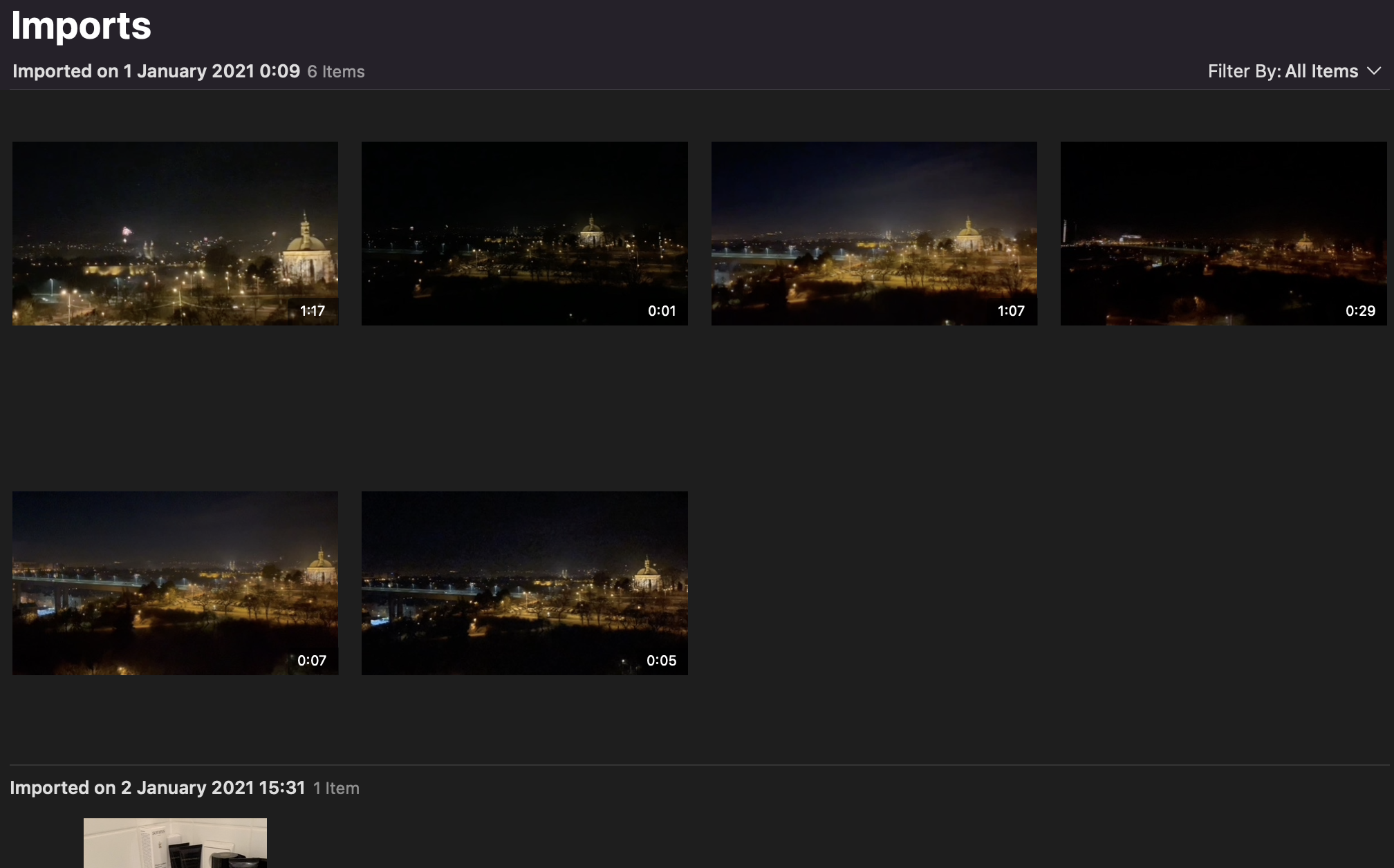Click the 0:05 duration badge
The width and height of the screenshot is (1394, 868).
661,661
